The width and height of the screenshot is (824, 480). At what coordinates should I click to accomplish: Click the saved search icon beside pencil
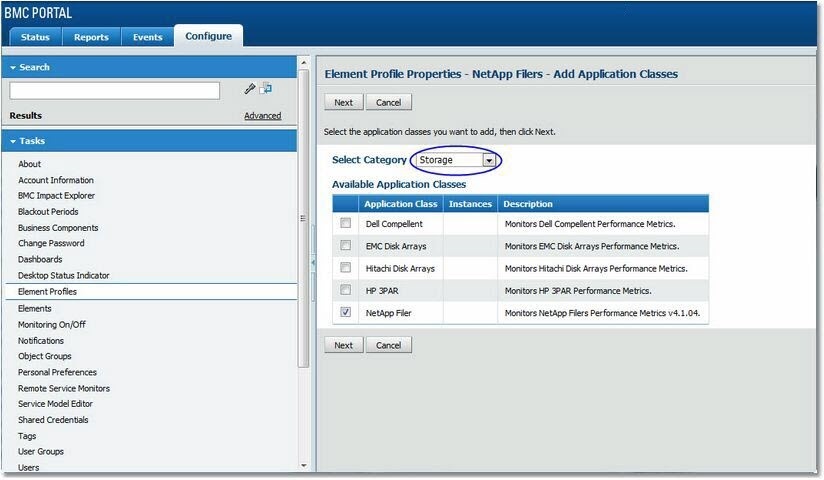[x=266, y=89]
